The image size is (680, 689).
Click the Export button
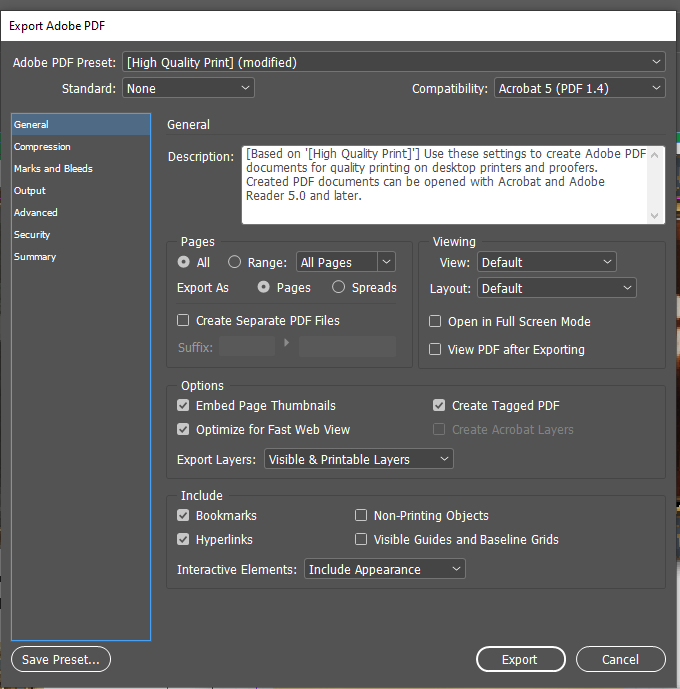click(520, 659)
